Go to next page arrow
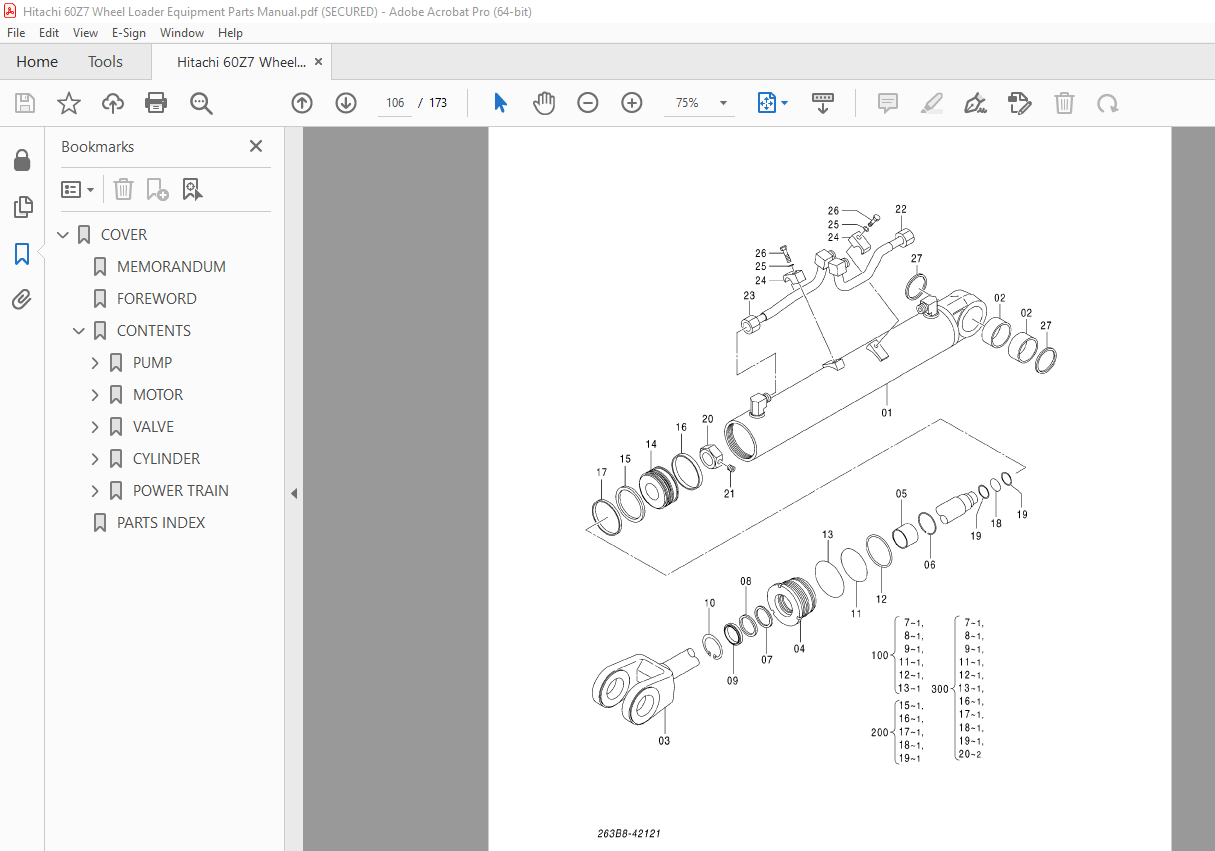 [346, 103]
